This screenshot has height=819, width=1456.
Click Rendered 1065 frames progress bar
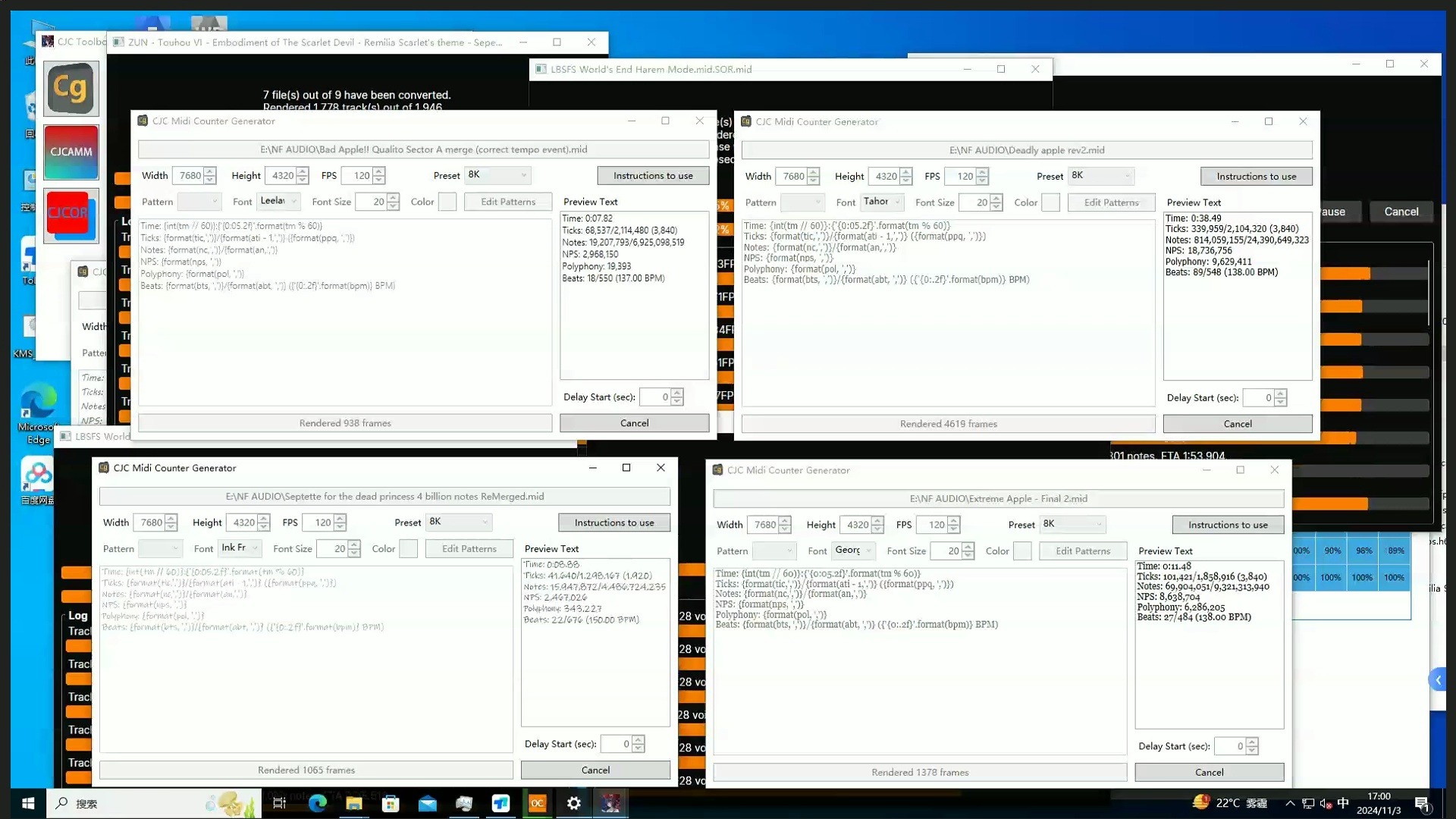(306, 770)
